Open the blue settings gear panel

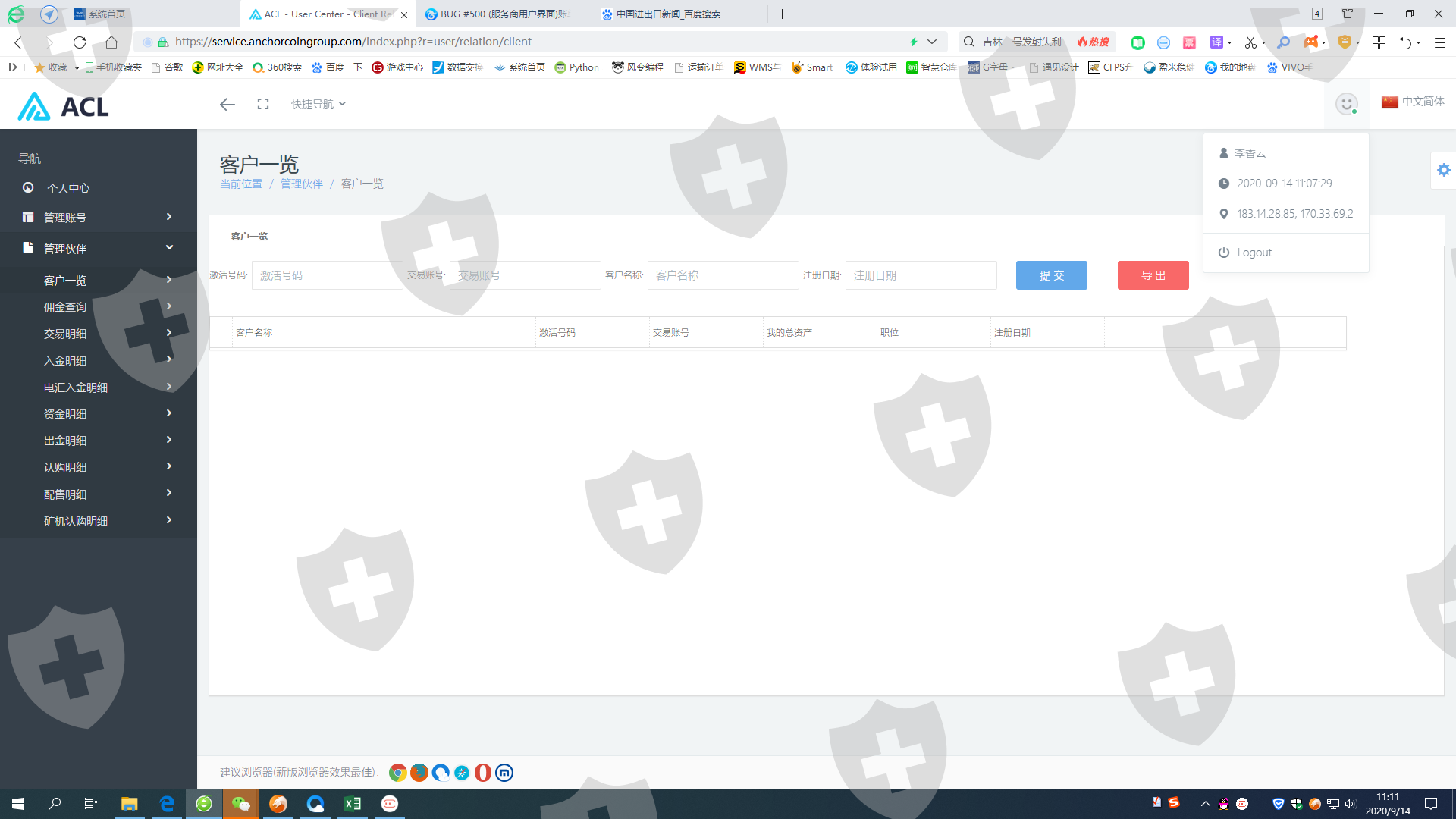tap(1443, 170)
